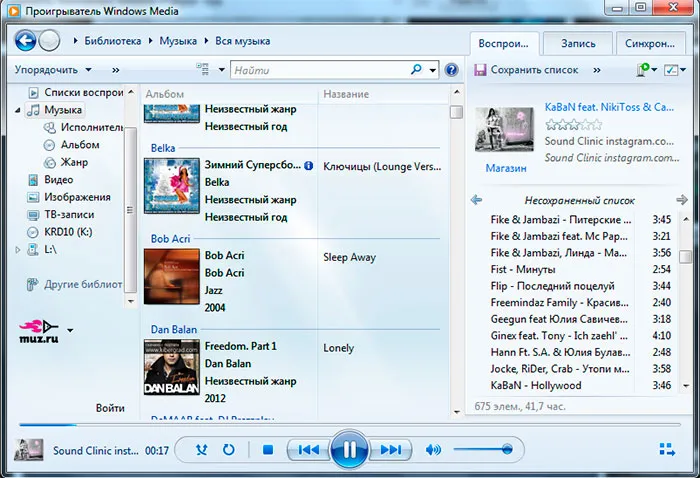The image size is (700, 478).
Task: Open Другие библиотеки in sidebar
Action: coord(75,284)
